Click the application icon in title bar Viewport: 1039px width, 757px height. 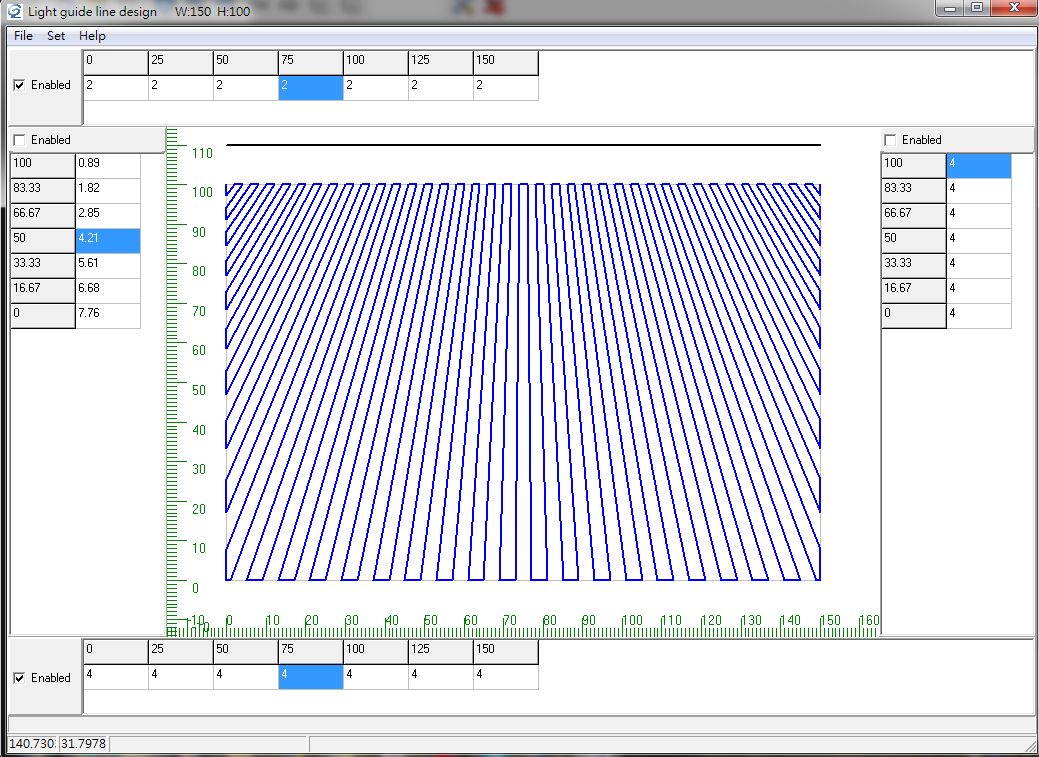pos(15,11)
